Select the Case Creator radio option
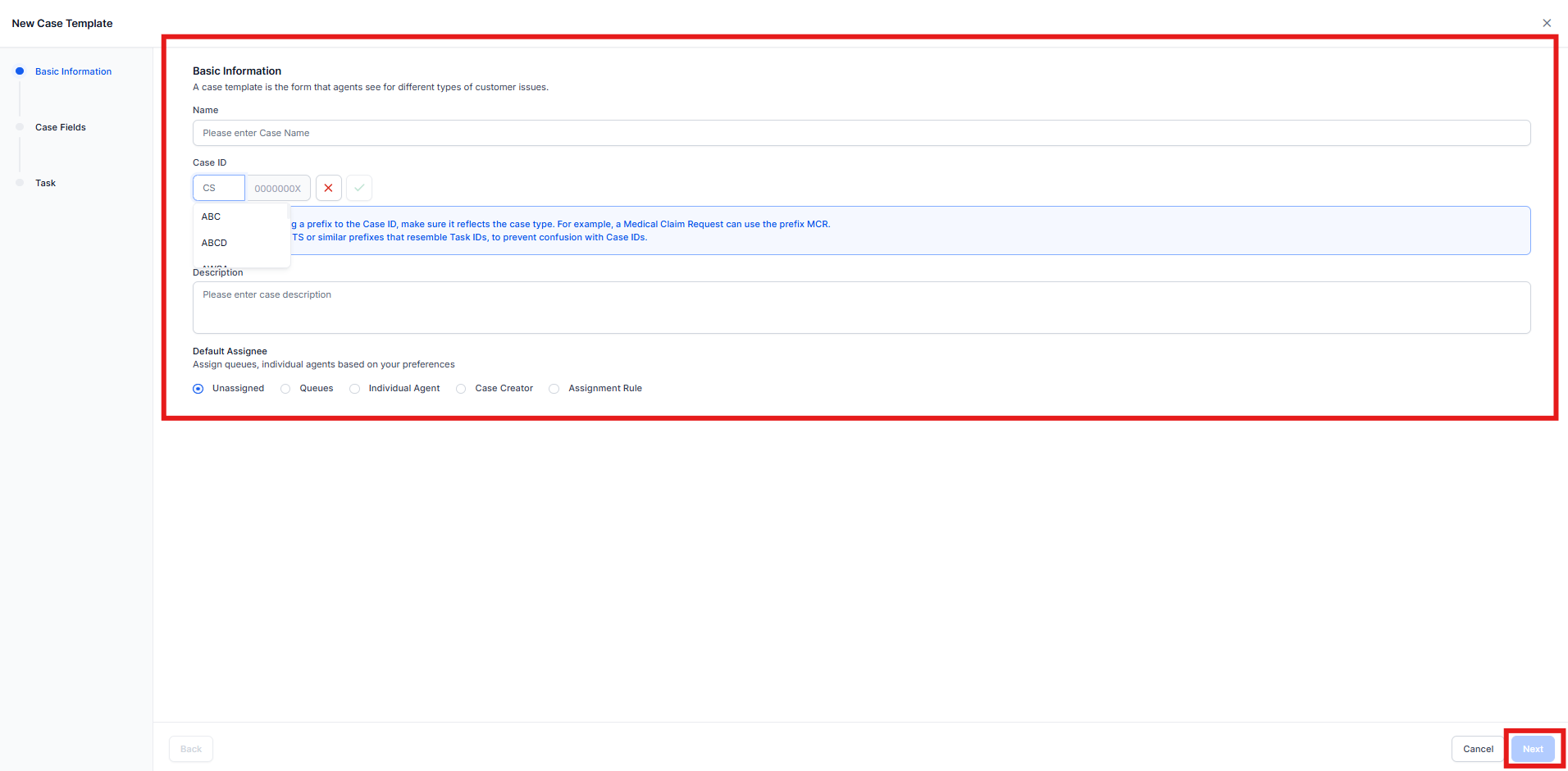This screenshot has width=1568, height=771. (x=461, y=389)
